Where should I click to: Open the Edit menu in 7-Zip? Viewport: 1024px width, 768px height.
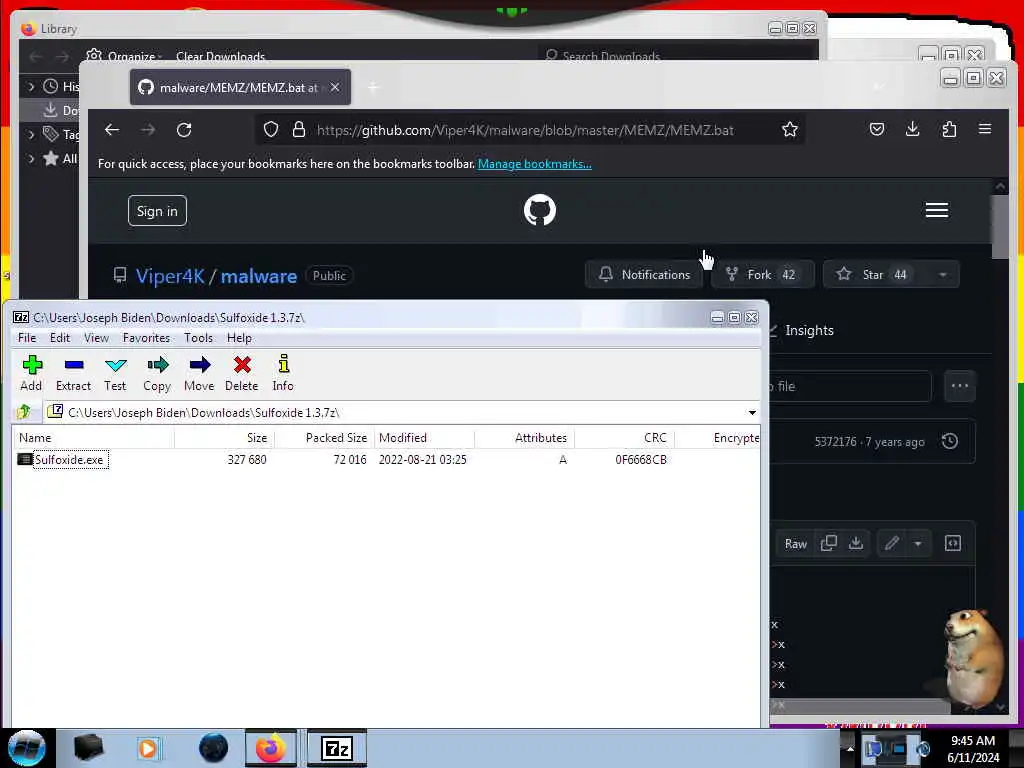click(x=59, y=338)
